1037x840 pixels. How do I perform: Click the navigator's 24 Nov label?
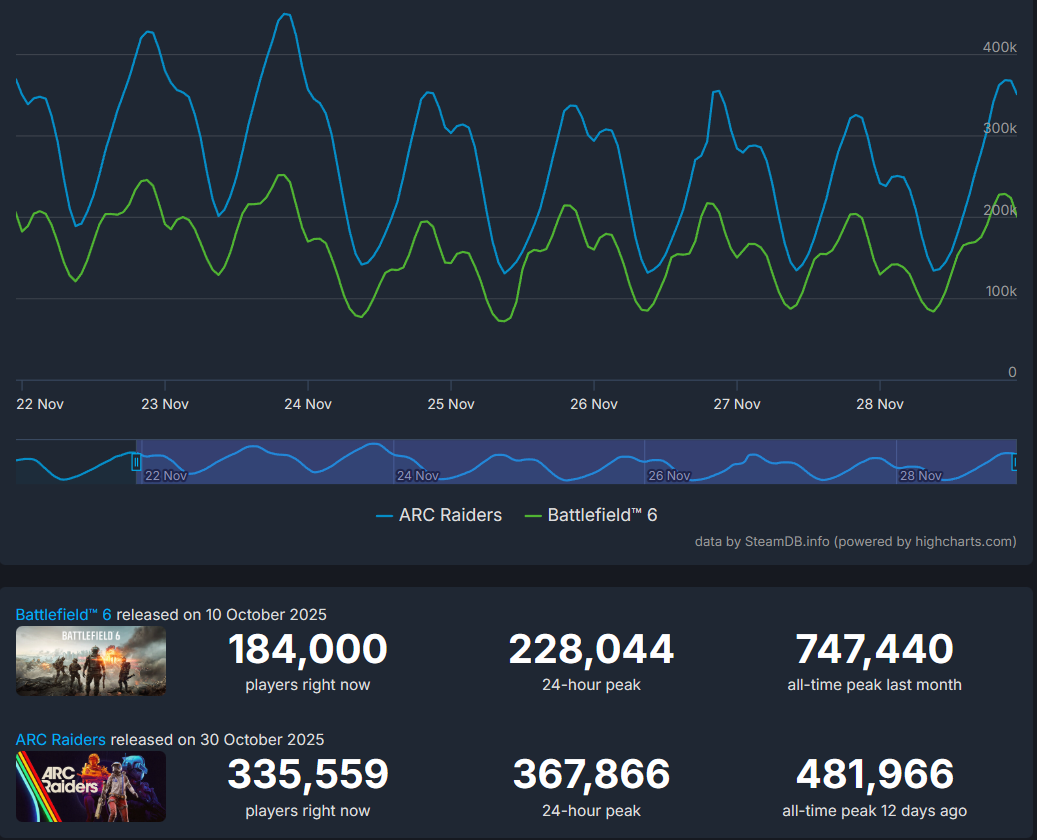(x=417, y=476)
